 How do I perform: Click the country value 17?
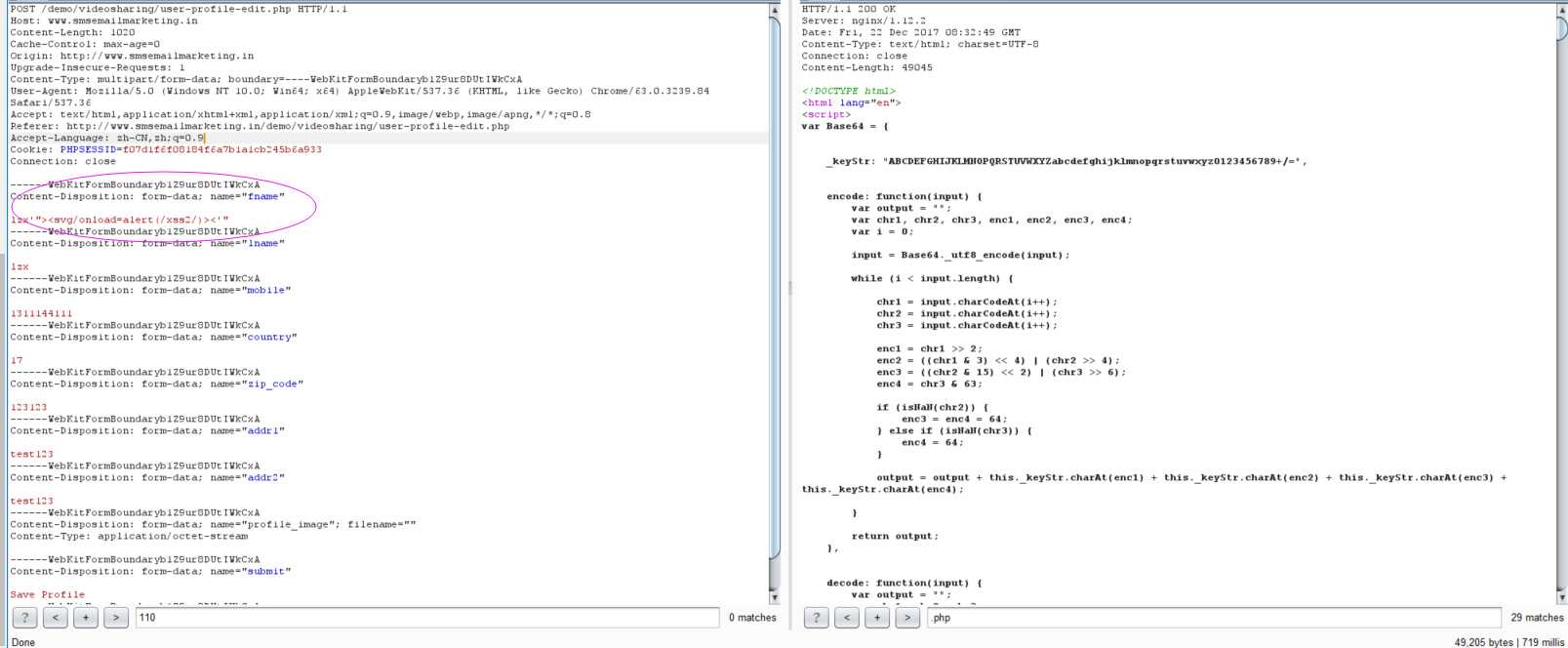pyautogui.click(x=17, y=360)
